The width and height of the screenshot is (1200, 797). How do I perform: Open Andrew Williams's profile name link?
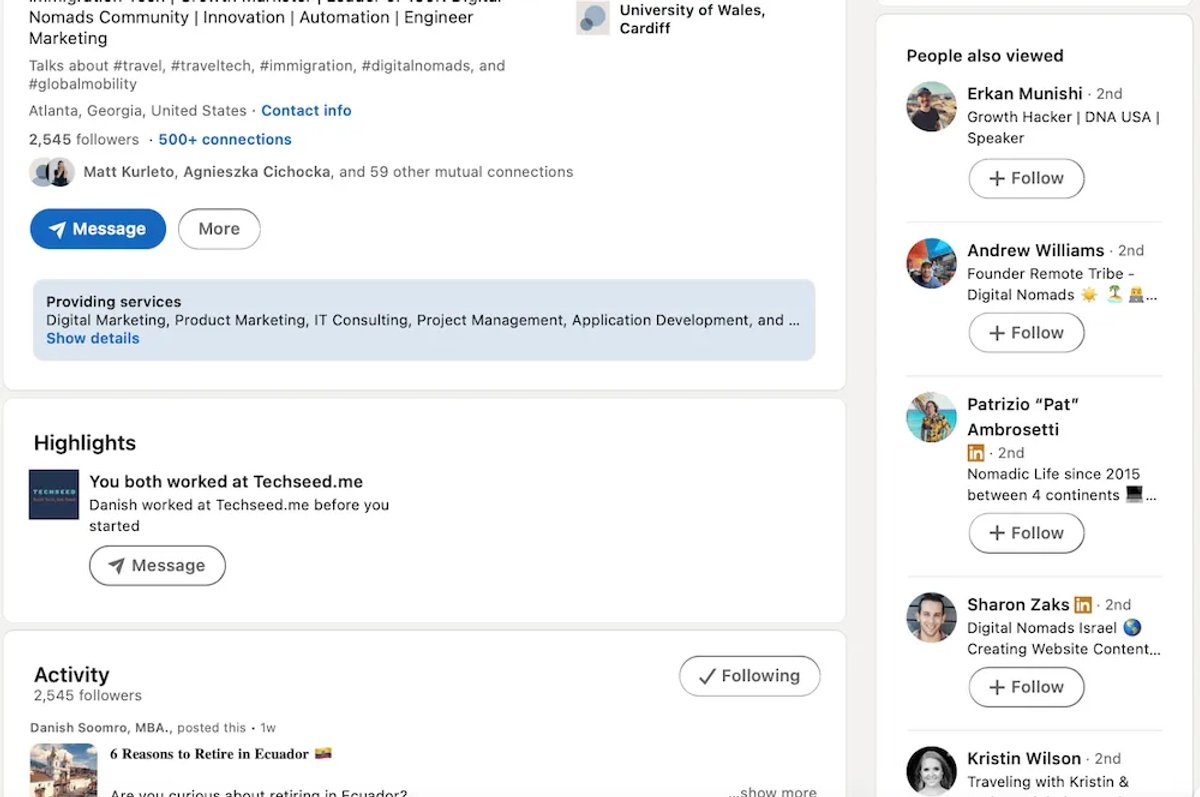(x=1036, y=251)
